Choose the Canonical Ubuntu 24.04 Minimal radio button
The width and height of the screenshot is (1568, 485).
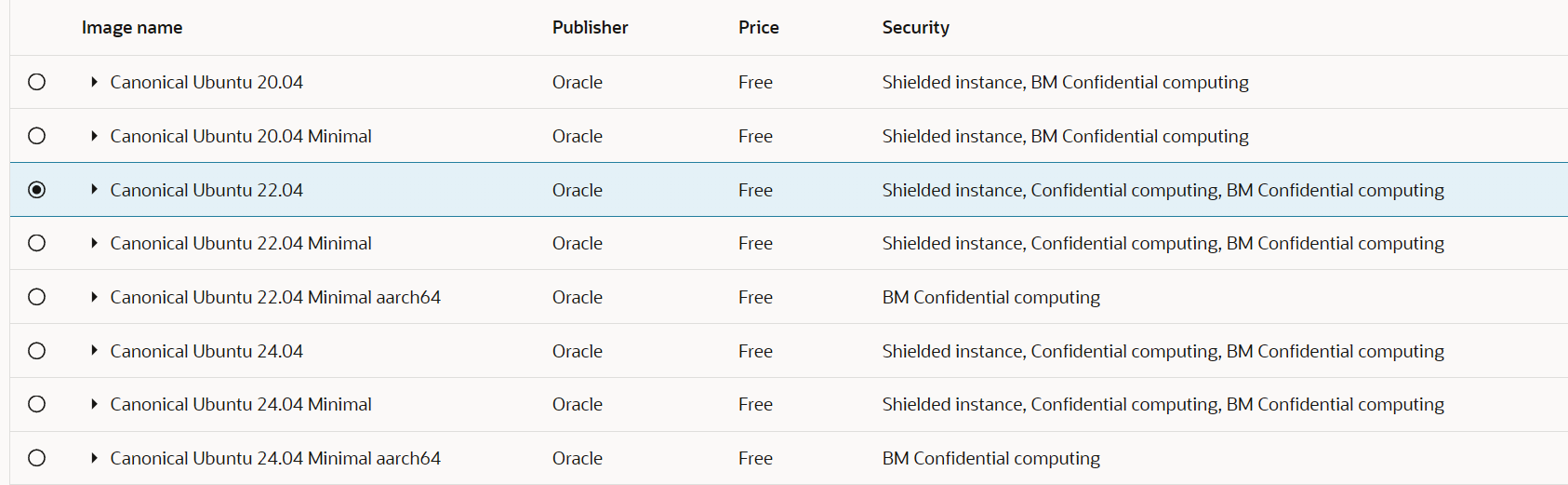[x=36, y=404]
